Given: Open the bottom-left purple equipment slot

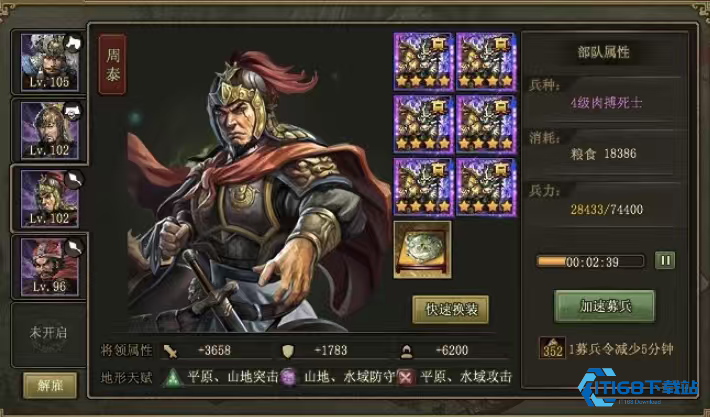Looking at the screenshot, I should (423, 187).
